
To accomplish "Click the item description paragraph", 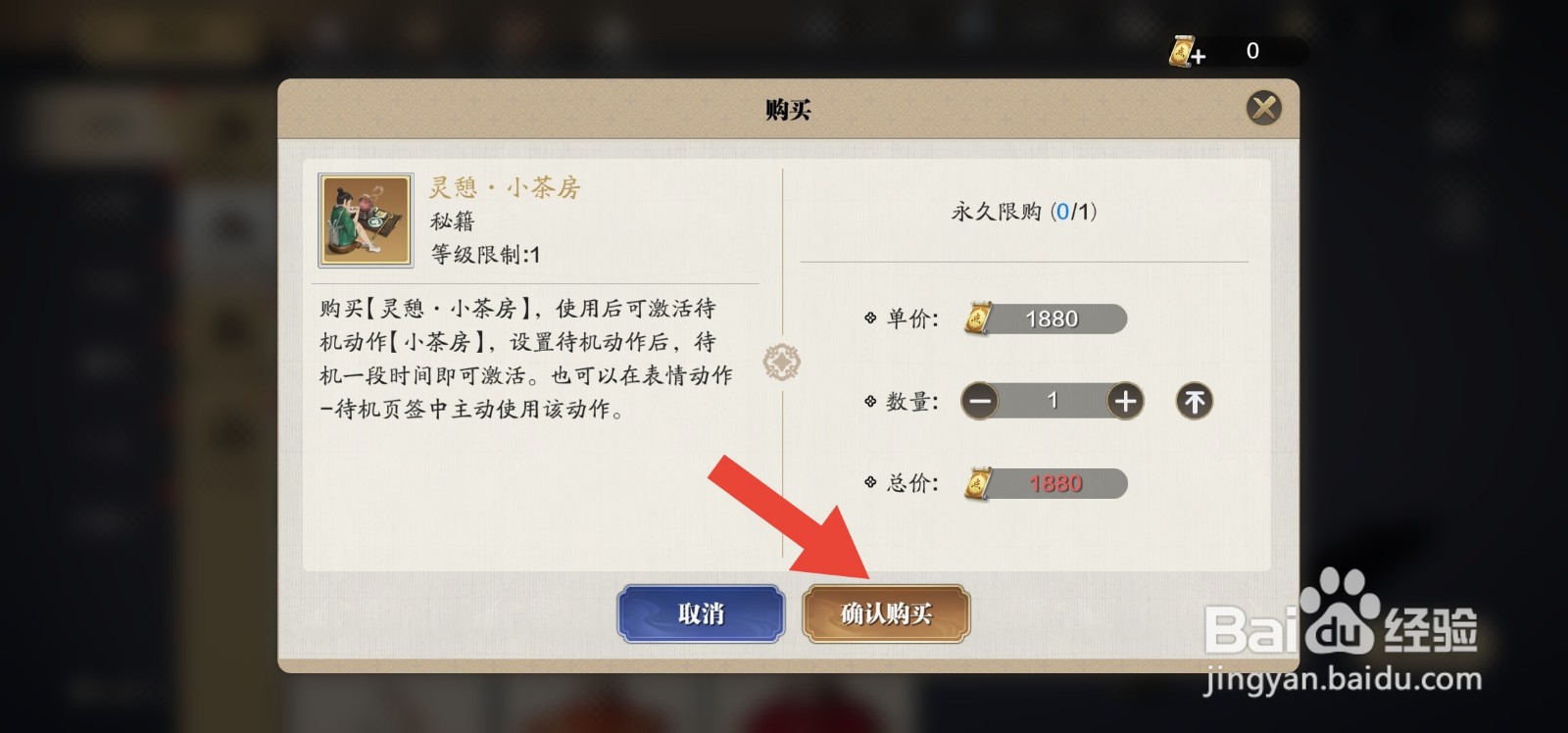I will click(526, 359).
